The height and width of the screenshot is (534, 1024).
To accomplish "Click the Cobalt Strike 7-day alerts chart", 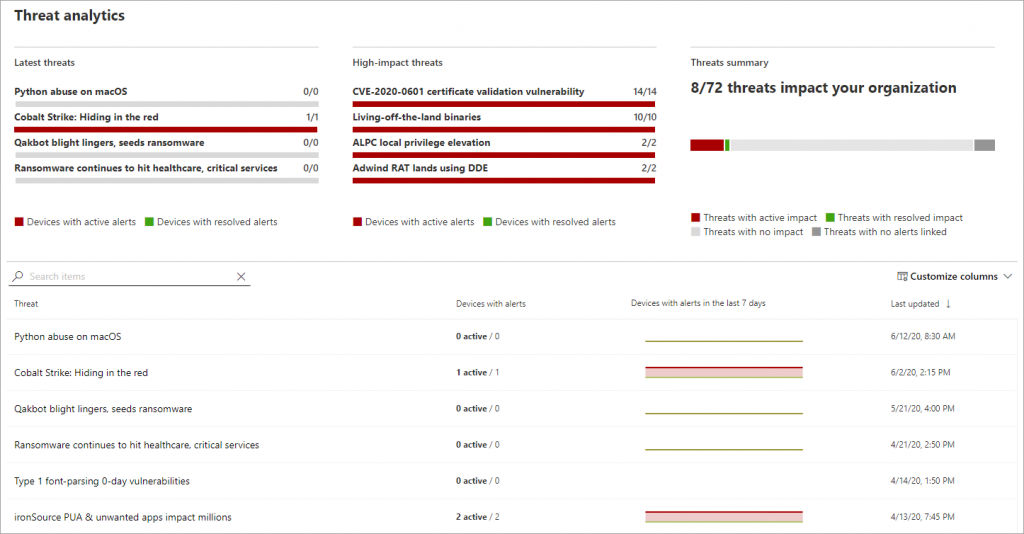I will [x=724, y=372].
